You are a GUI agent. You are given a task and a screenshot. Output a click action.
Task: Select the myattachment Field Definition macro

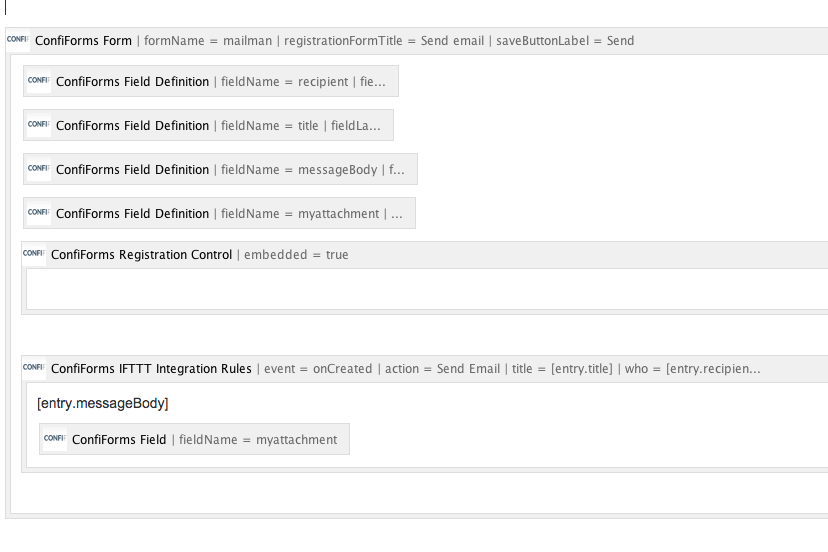tap(219, 213)
